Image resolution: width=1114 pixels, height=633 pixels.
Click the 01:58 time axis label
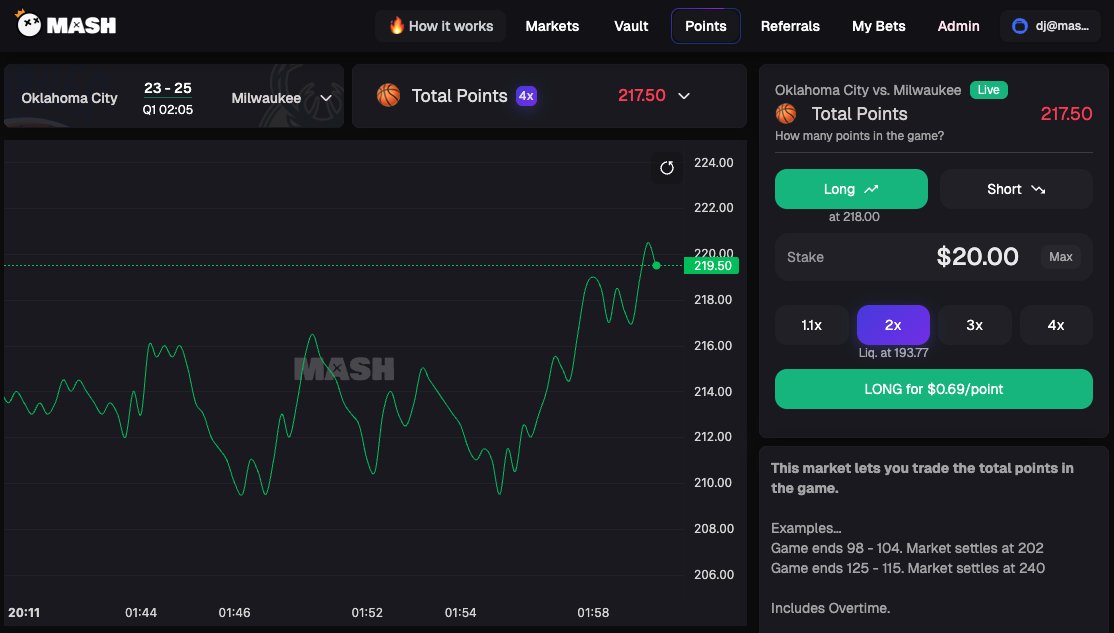pyautogui.click(x=593, y=612)
